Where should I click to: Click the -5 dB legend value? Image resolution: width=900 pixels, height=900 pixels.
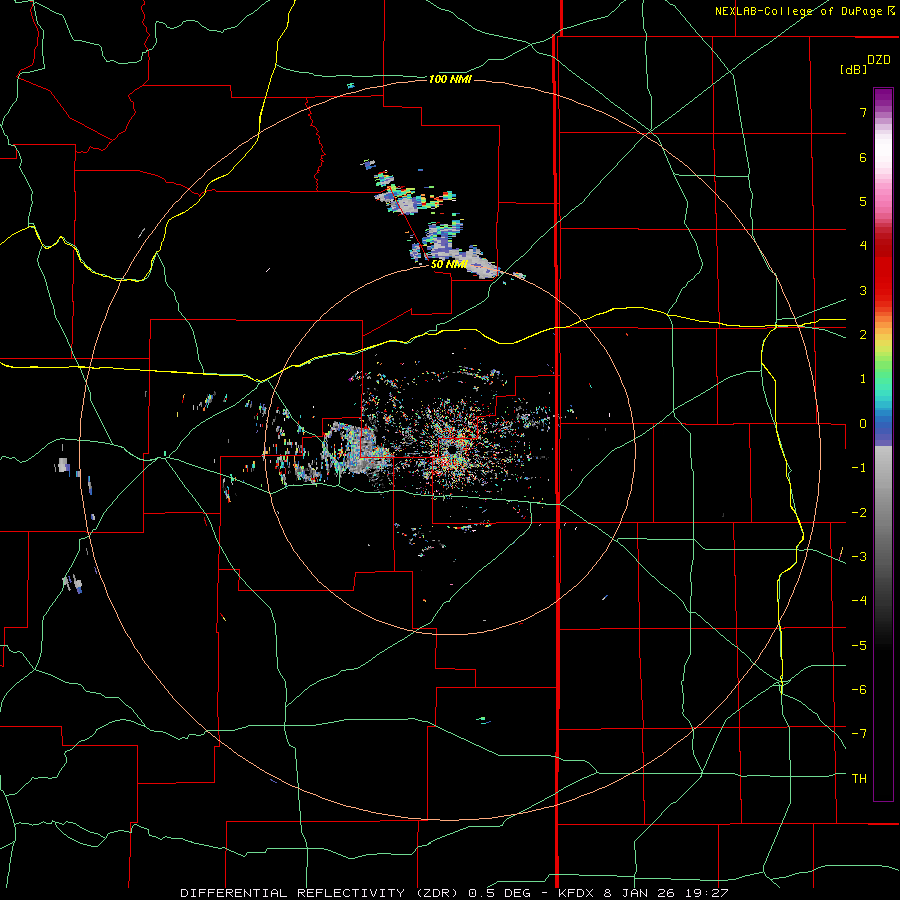coord(859,646)
